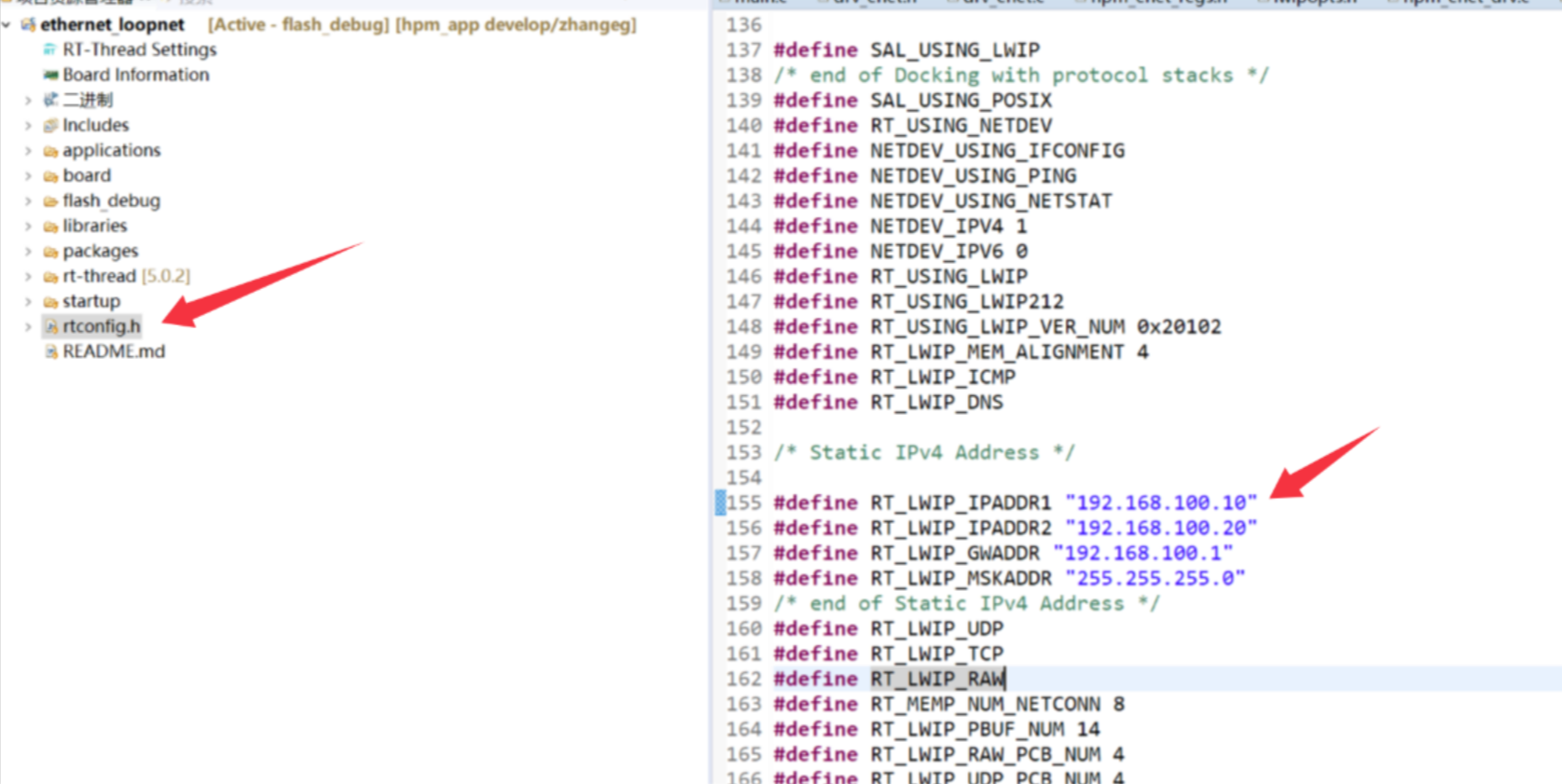The image size is (1562, 784).
Task: Click the 二进制 binaries icon
Action: [50, 100]
